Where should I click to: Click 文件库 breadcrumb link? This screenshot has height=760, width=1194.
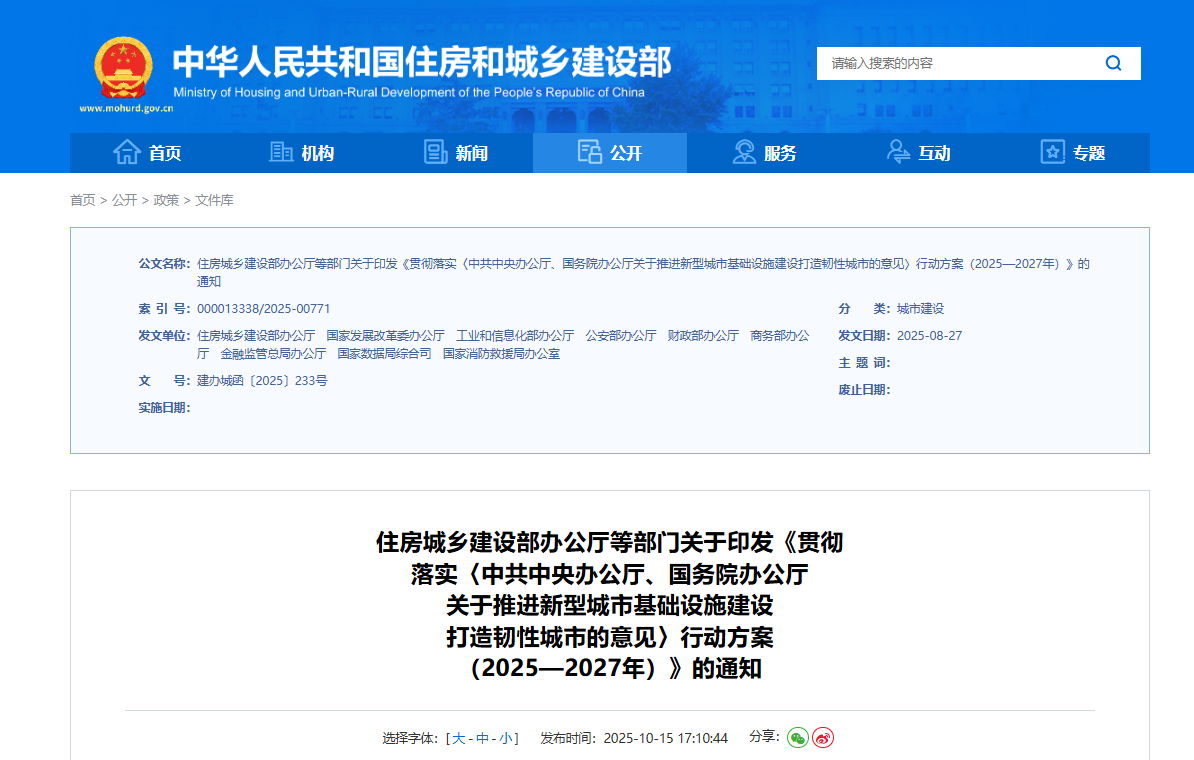[x=214, y=200]
